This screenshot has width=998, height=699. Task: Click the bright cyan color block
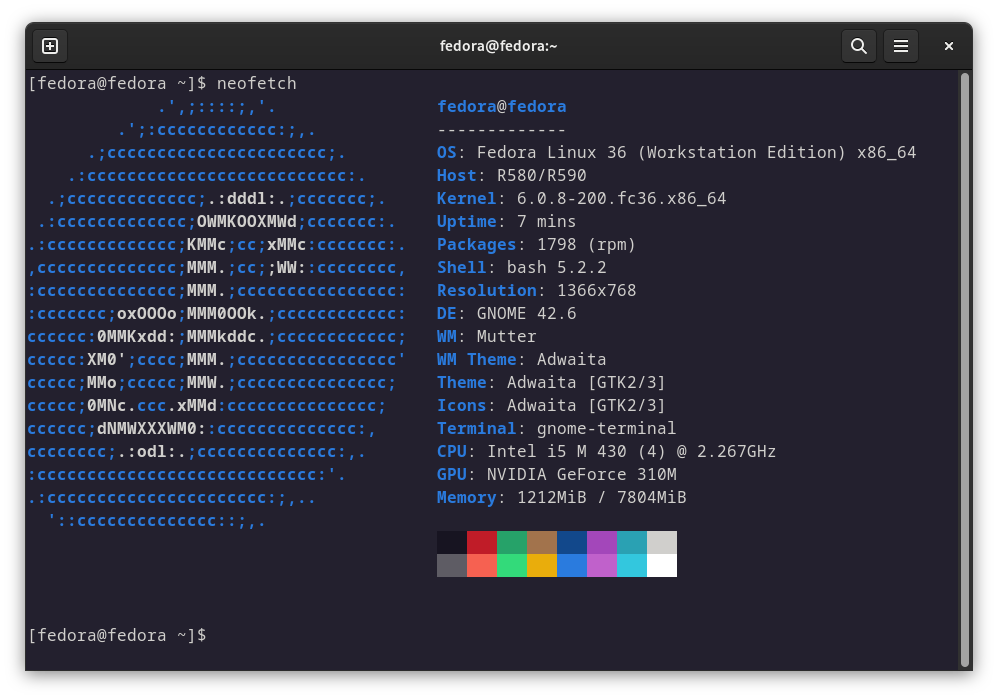click(x=632, y=565)
